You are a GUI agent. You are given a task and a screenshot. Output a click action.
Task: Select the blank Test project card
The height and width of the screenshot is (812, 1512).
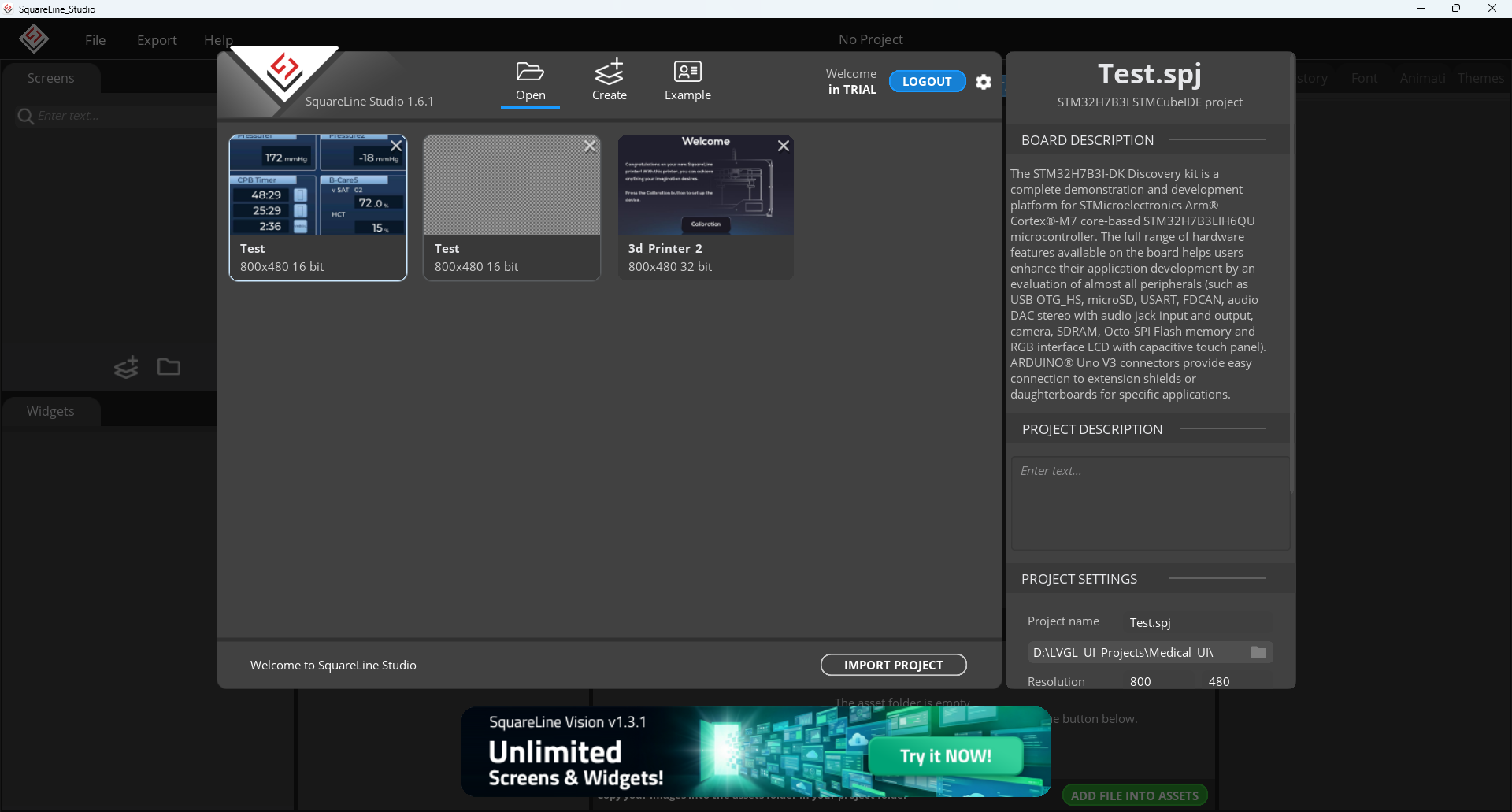point(512,208)
